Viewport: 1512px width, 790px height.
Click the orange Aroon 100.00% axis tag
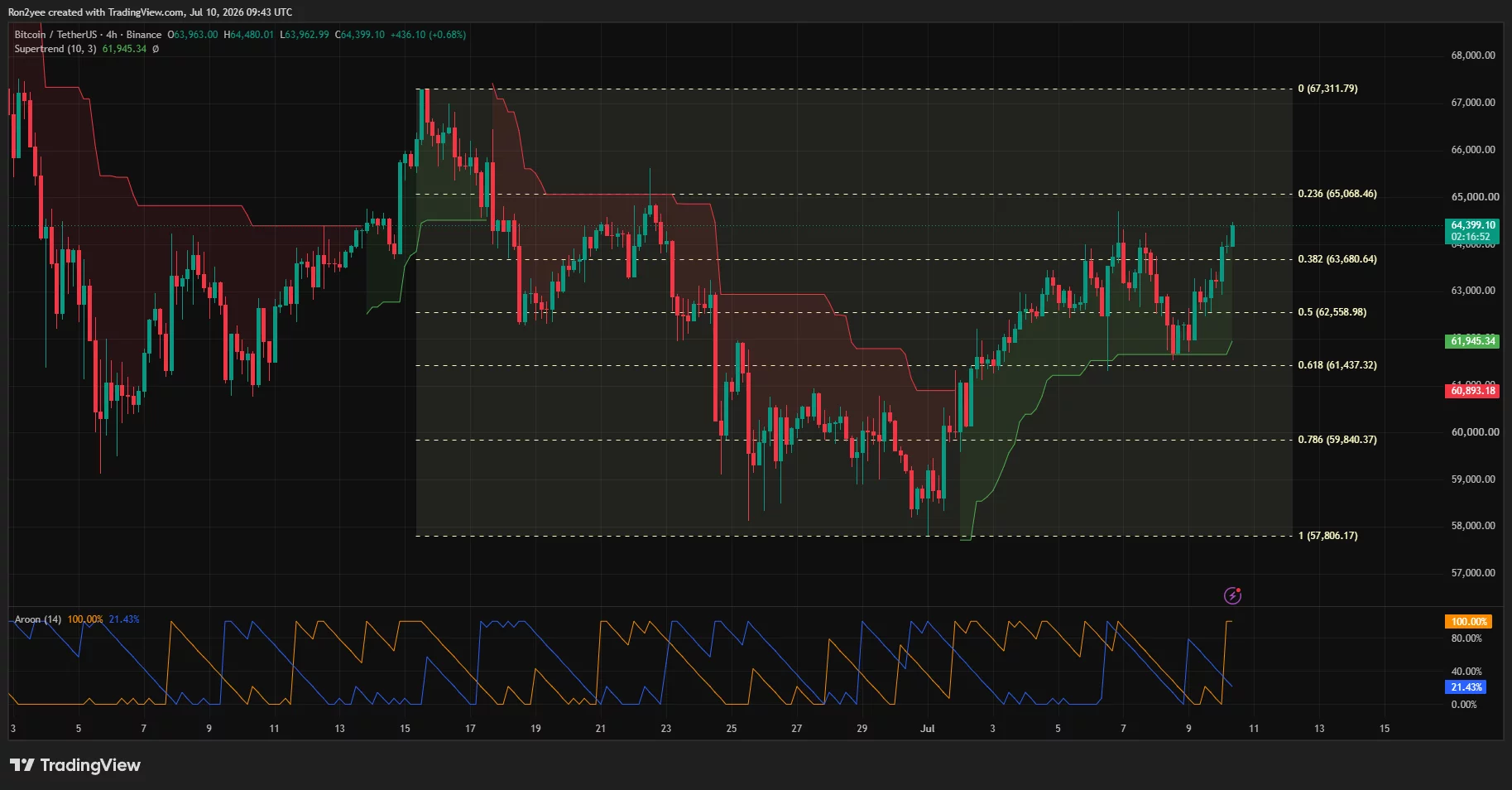point(1469,622)
